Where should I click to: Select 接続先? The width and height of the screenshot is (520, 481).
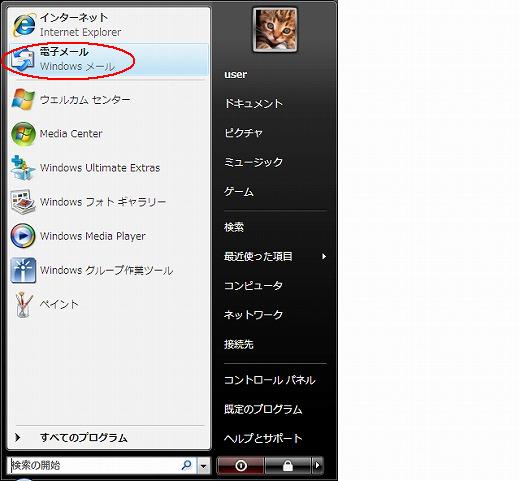click(239, 344)
